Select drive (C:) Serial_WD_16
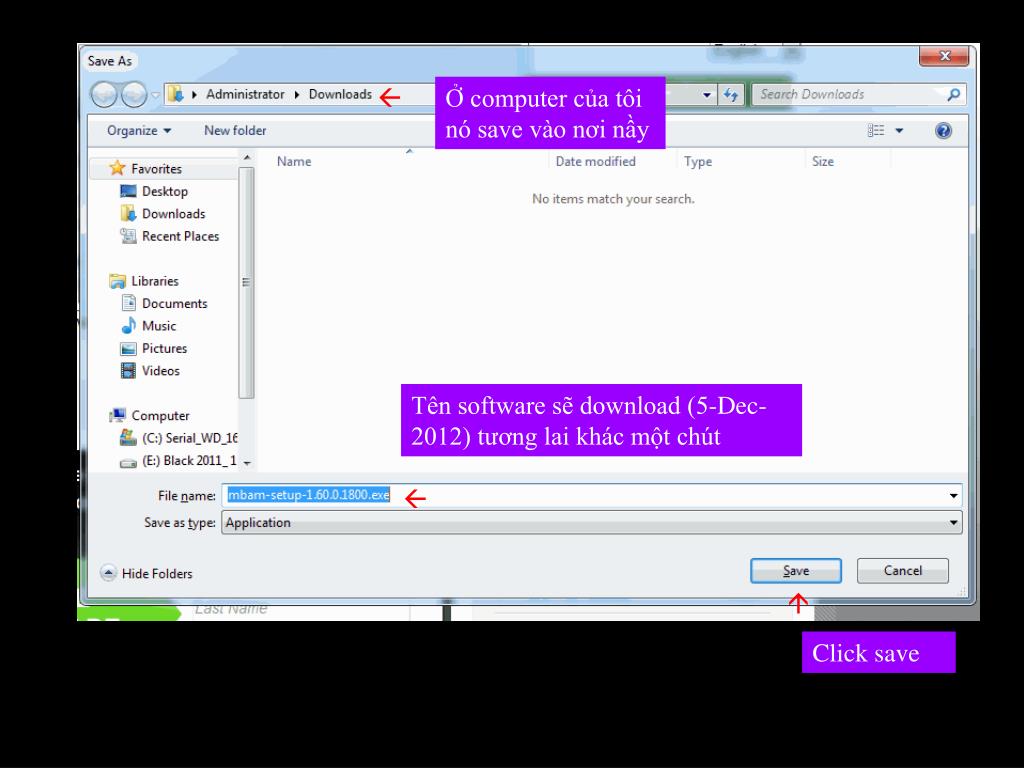Image resolution: width=1024 pixels, height=768 pixels. 189,438
